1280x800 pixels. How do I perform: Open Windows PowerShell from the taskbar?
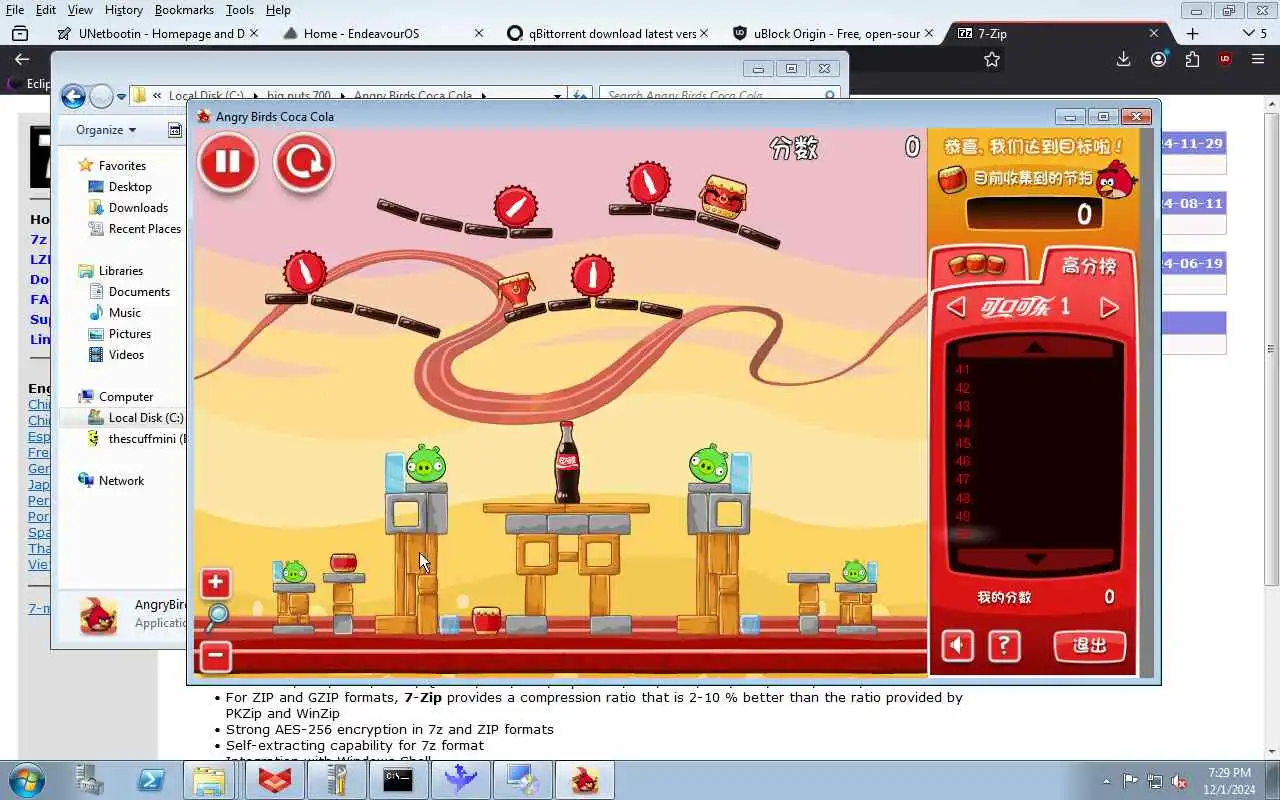pyautogui.click(x=150, y=780)
